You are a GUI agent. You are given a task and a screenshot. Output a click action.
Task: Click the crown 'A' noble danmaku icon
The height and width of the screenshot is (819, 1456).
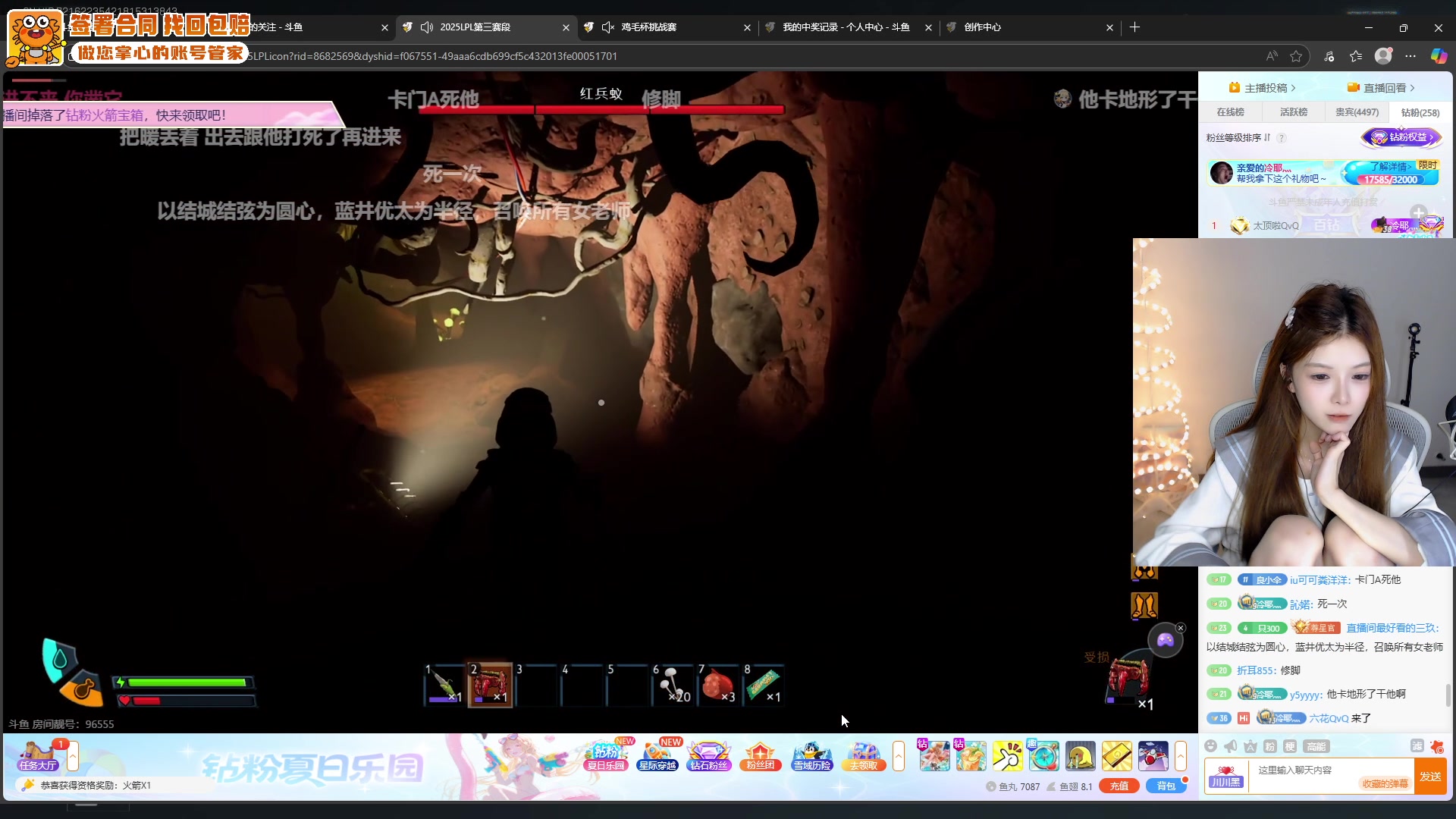1250,746
